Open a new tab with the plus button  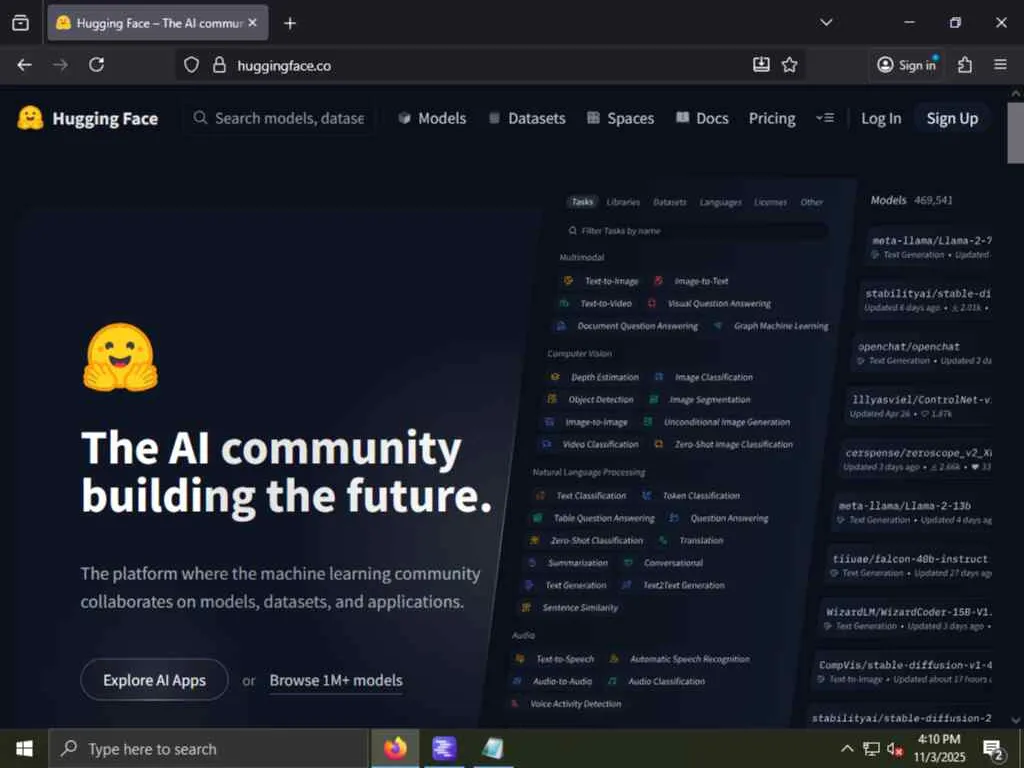pyautogui.click(x=290, y=24)
